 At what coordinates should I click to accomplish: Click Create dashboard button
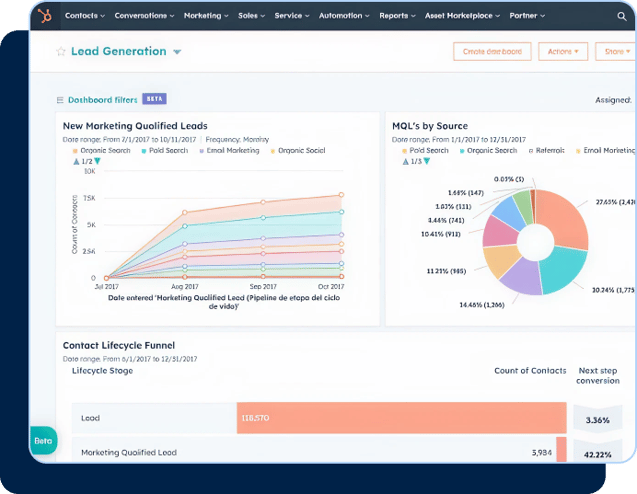[x=492, y=52]
